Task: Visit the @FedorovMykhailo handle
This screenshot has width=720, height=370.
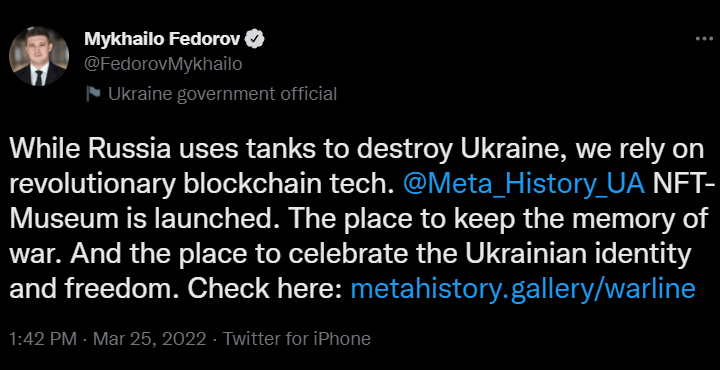Action: tap(163, 65)
